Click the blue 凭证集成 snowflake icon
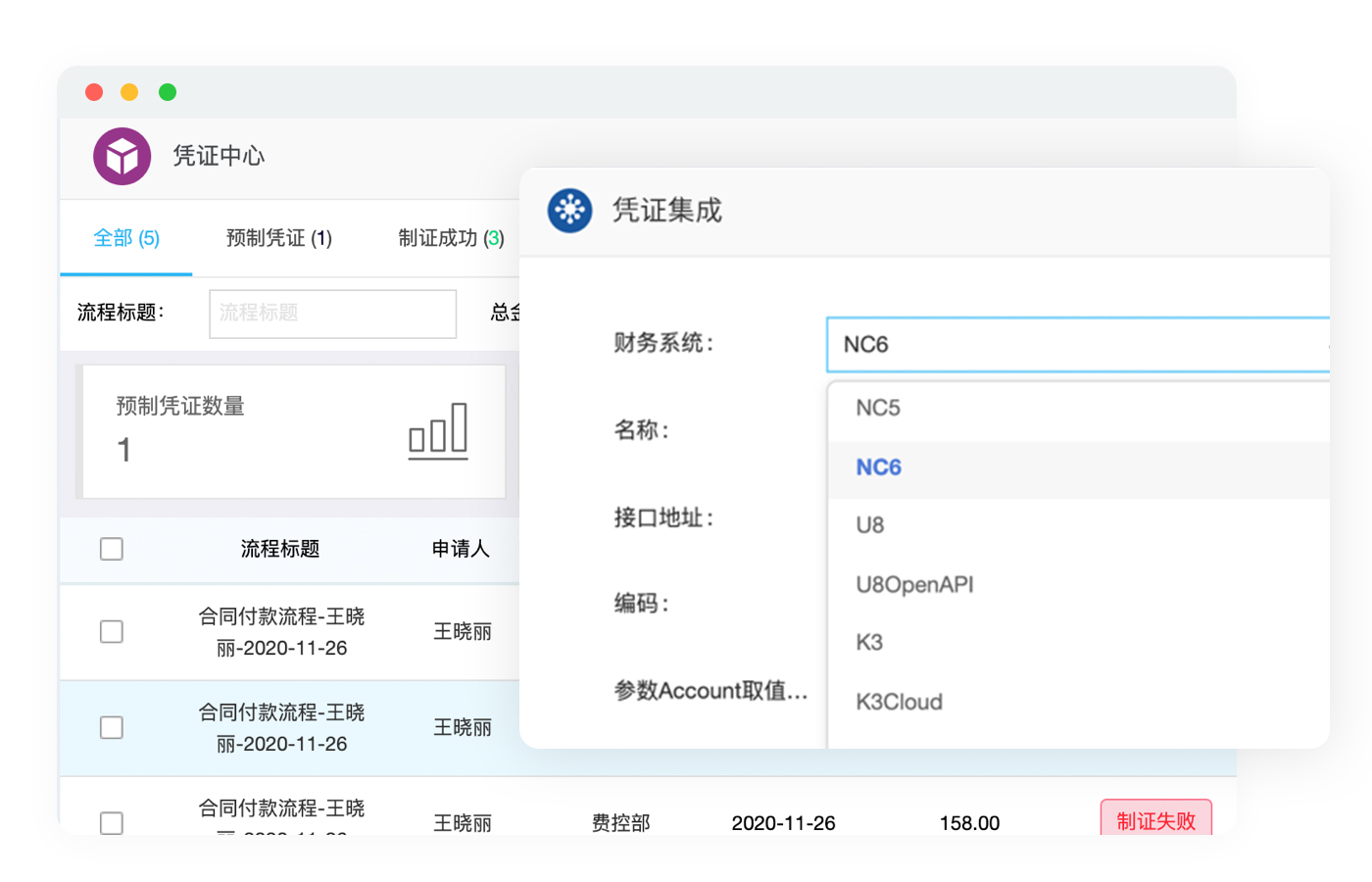 coord(569,210)
